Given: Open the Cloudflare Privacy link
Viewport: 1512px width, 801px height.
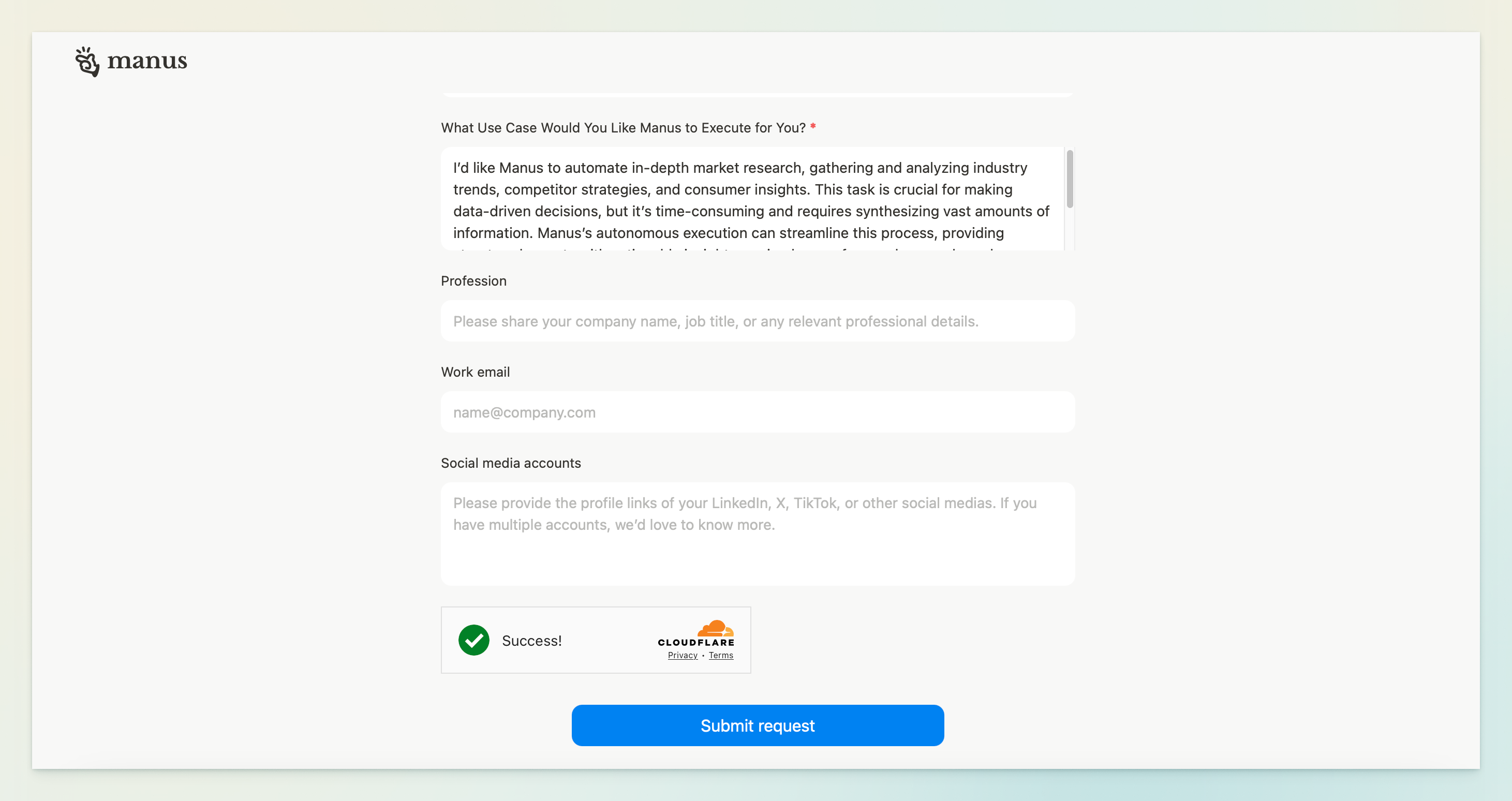Looking at the screenshot, I should [x=682, y=655].
